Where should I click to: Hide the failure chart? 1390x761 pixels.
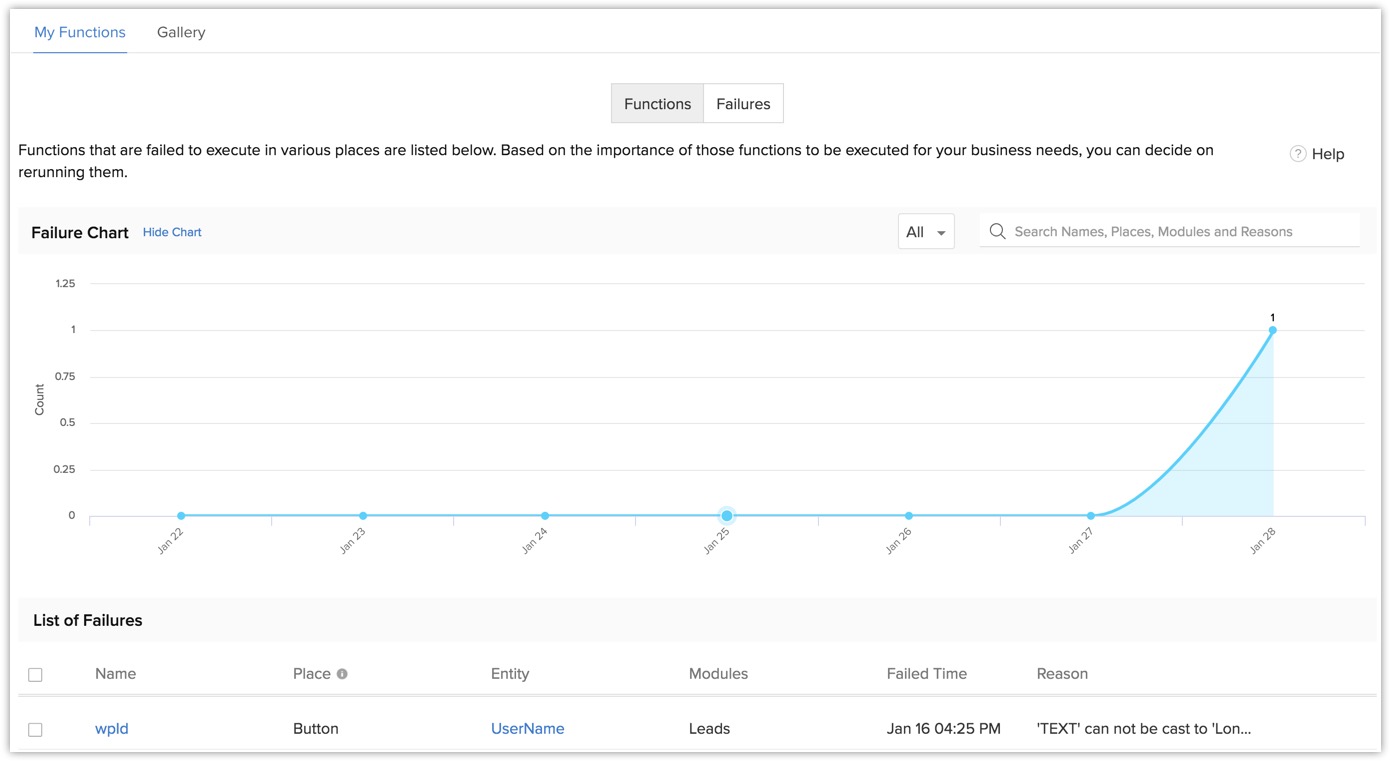(x=172, y=232)
